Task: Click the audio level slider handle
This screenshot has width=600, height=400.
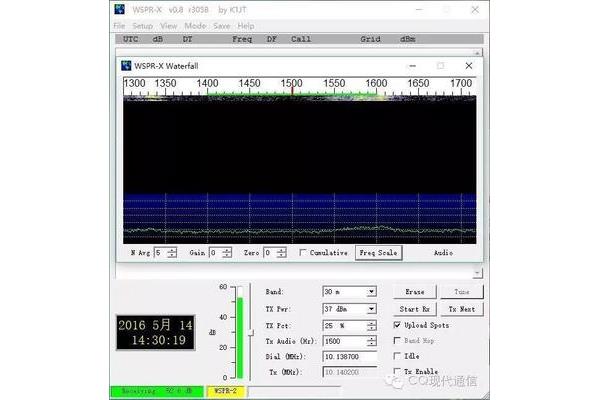Action: tap(251, 333)
